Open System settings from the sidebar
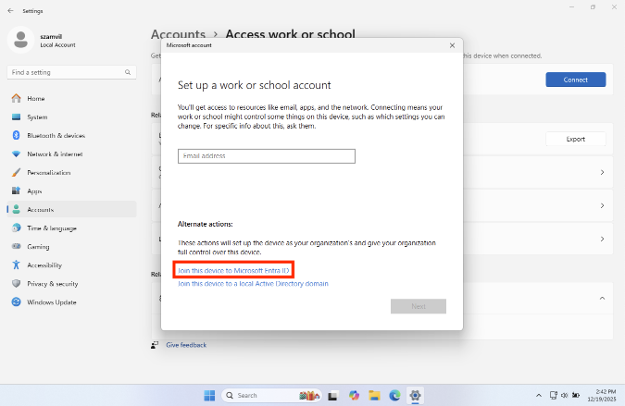The width and height of the screenshot is (625, 406). 37,117
